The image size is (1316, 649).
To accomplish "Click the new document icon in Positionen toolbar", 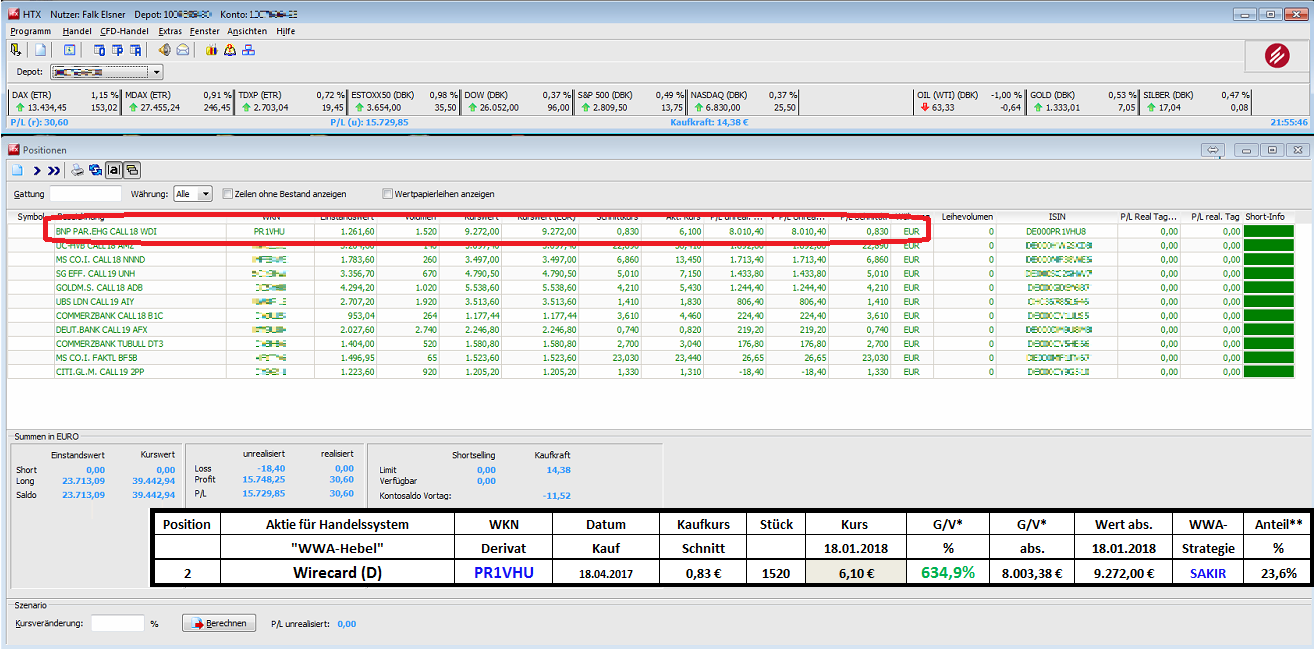I will point(17,170).
